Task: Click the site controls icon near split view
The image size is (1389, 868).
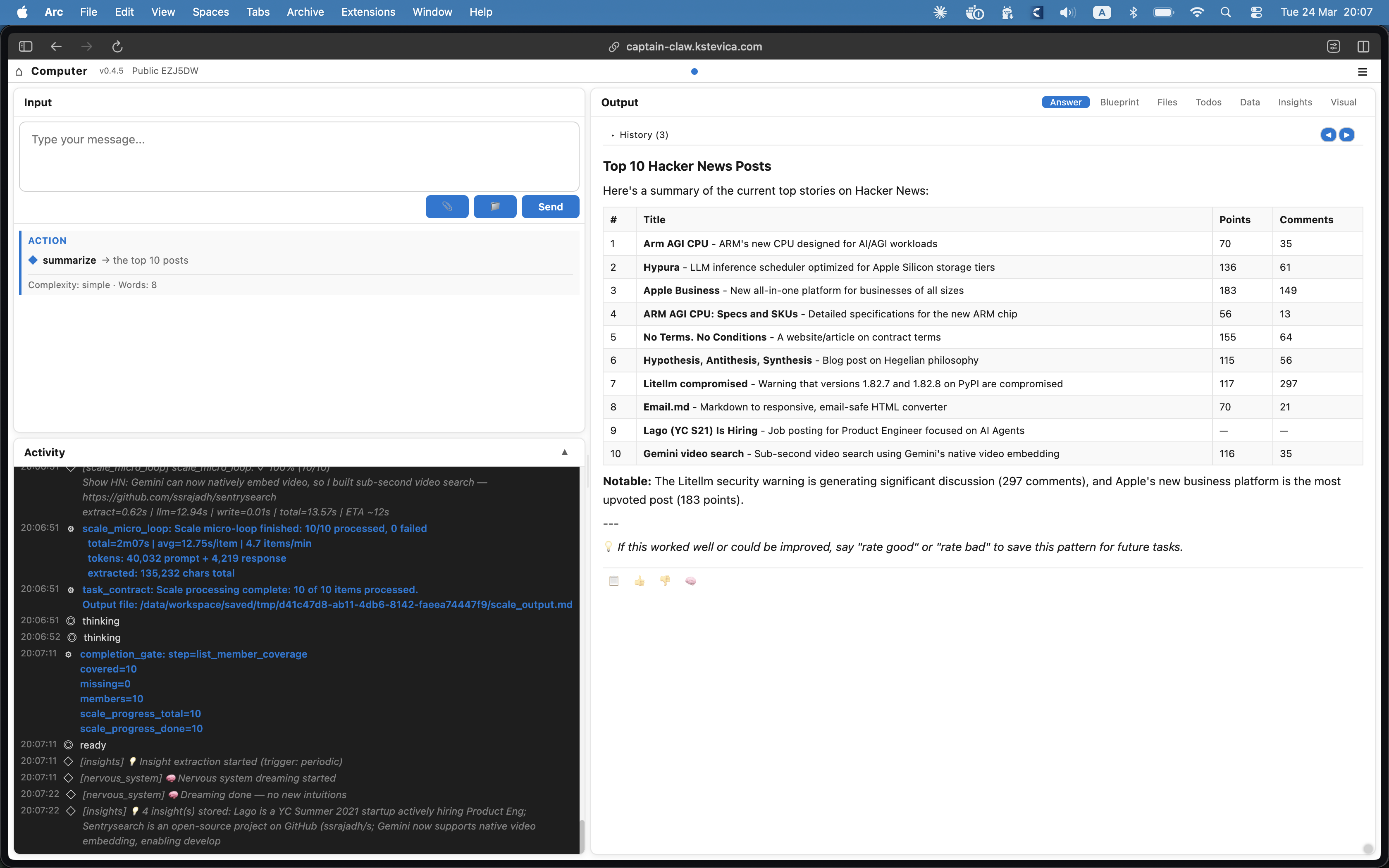Action: pos(1333,46)
